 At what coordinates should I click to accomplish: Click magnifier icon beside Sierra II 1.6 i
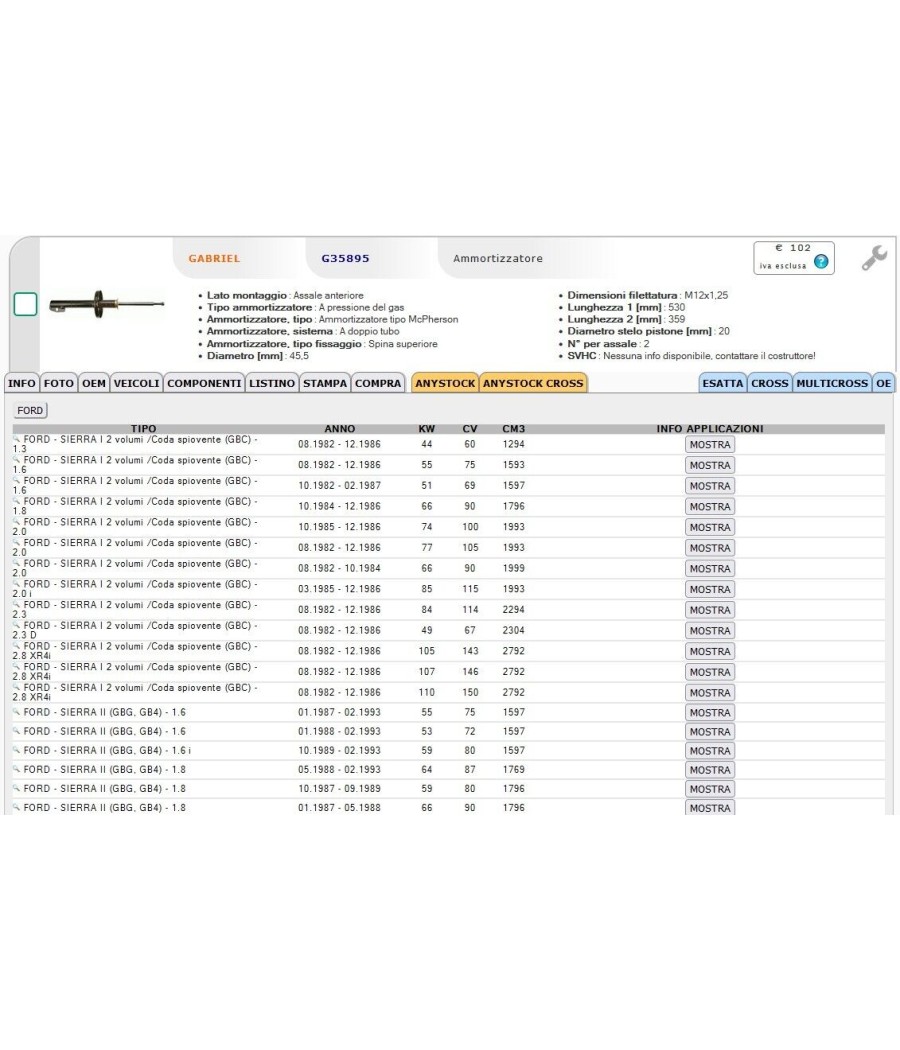click(x=17, y=750)
